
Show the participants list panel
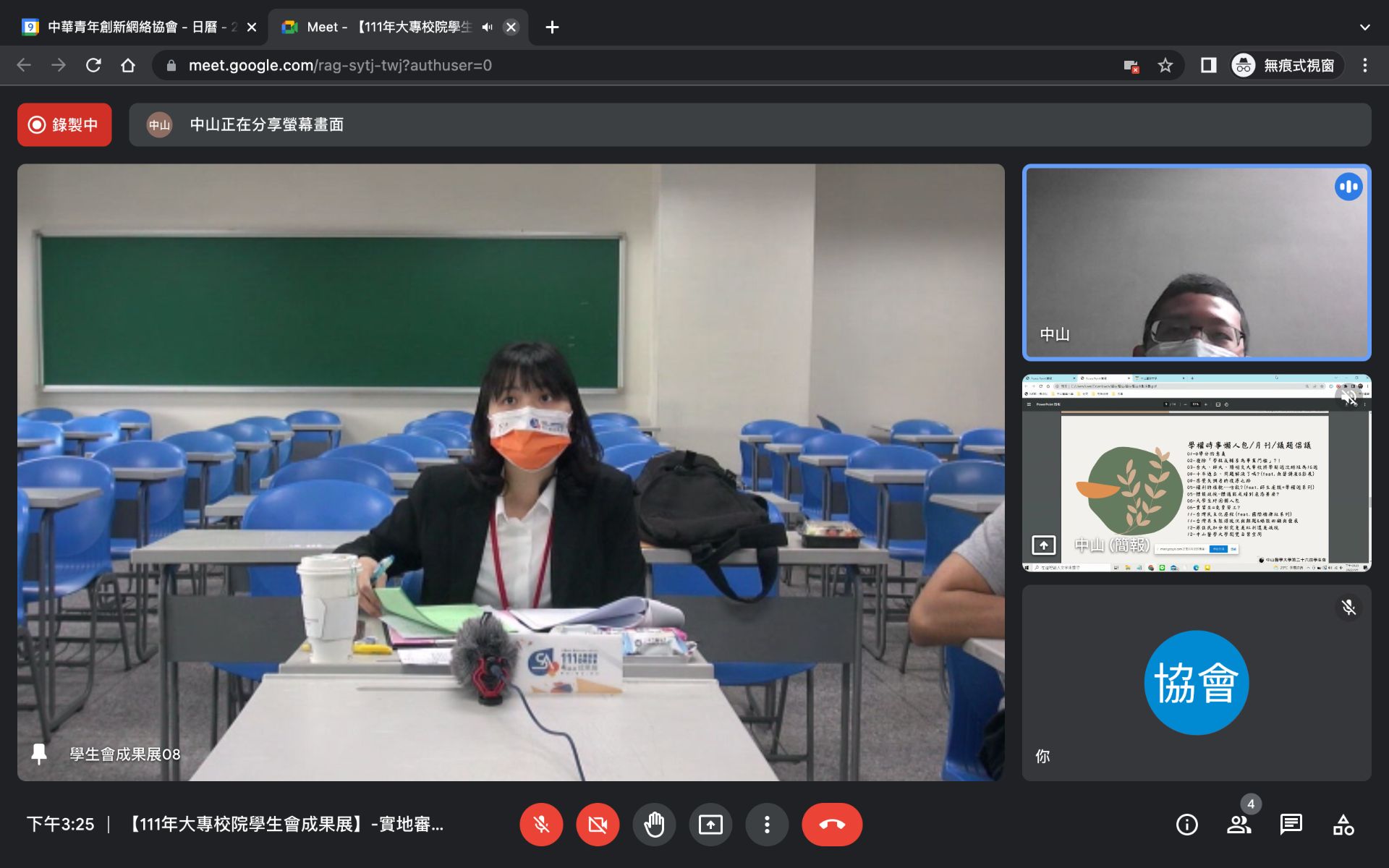click(1239, 824)
